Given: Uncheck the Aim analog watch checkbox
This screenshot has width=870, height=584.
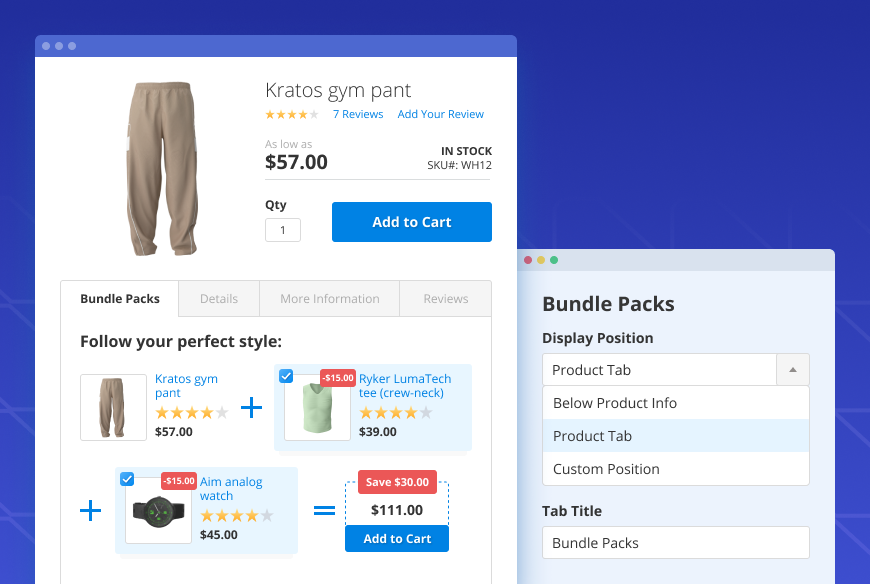Looking at the screenshot, I should coord(127,479).
